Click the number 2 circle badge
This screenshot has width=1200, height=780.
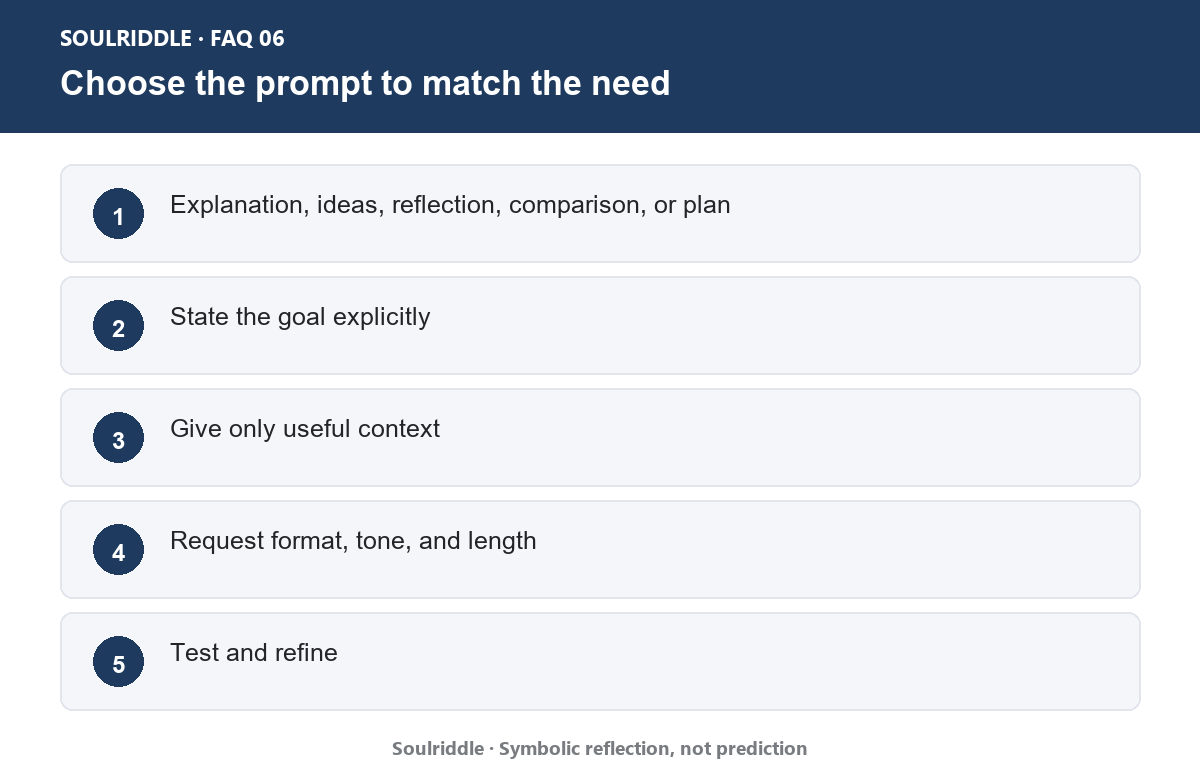pos(118,326)
